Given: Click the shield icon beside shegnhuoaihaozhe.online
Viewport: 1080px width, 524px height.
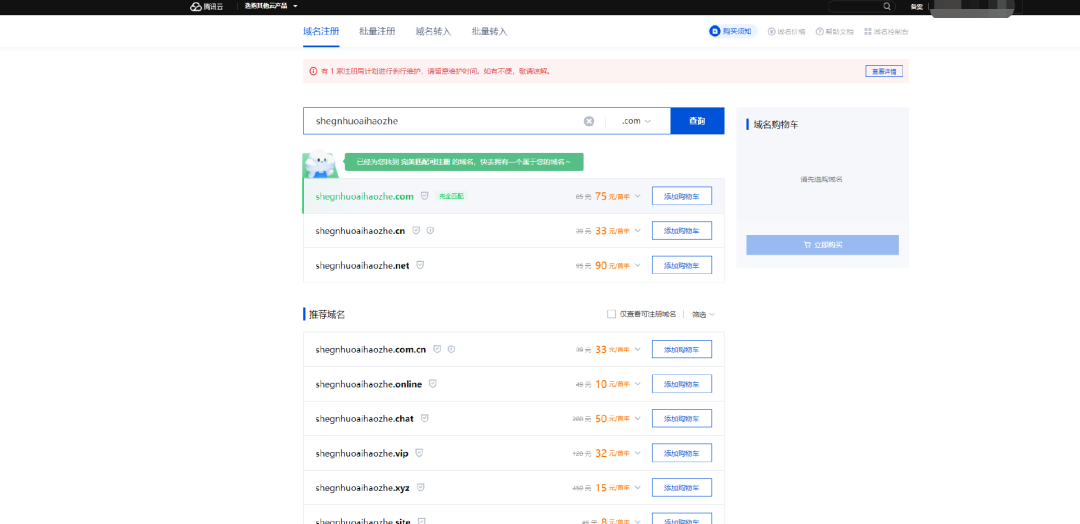Looking at the screenshot, I should tap(433, 384).
